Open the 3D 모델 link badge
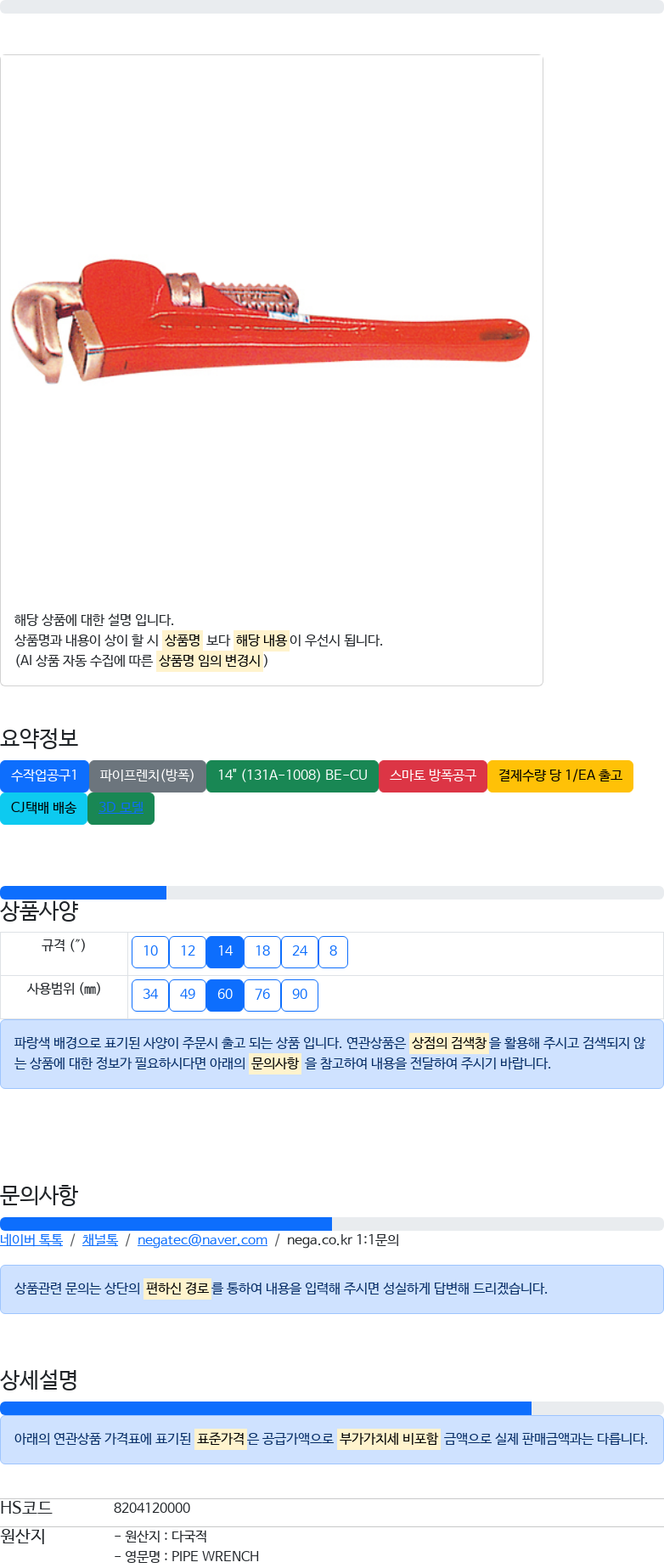This screenshot has width=664, height=1568. click(121, 808)
